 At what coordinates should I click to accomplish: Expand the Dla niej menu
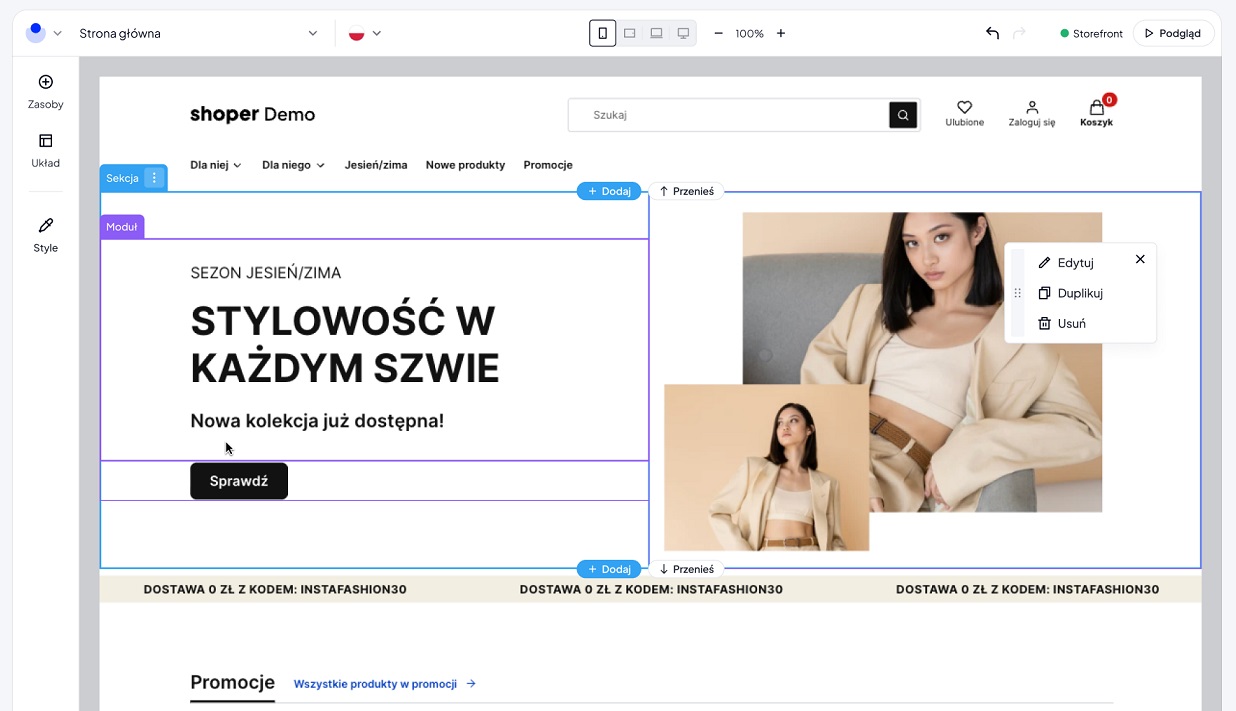point(216,165)
